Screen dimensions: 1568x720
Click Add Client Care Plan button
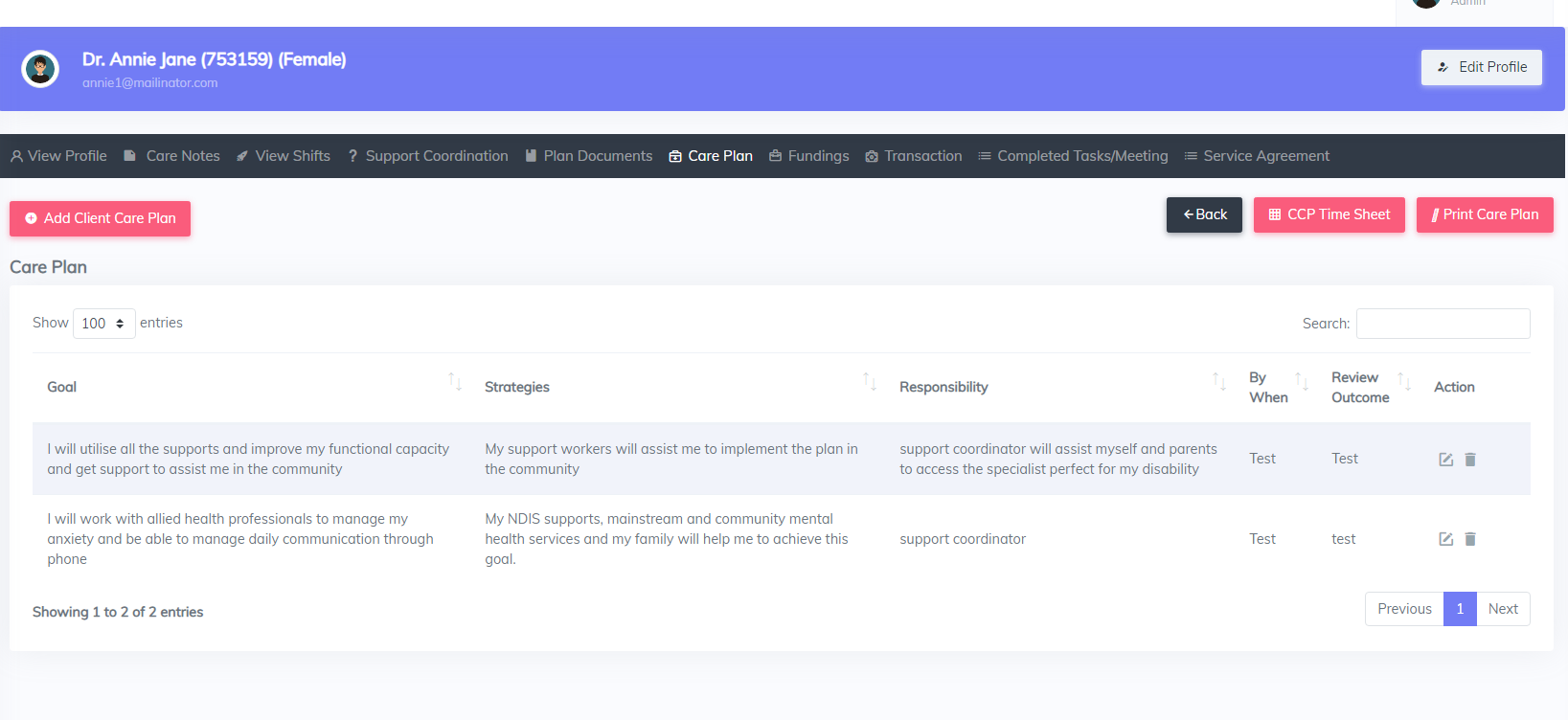coord(101,218)
